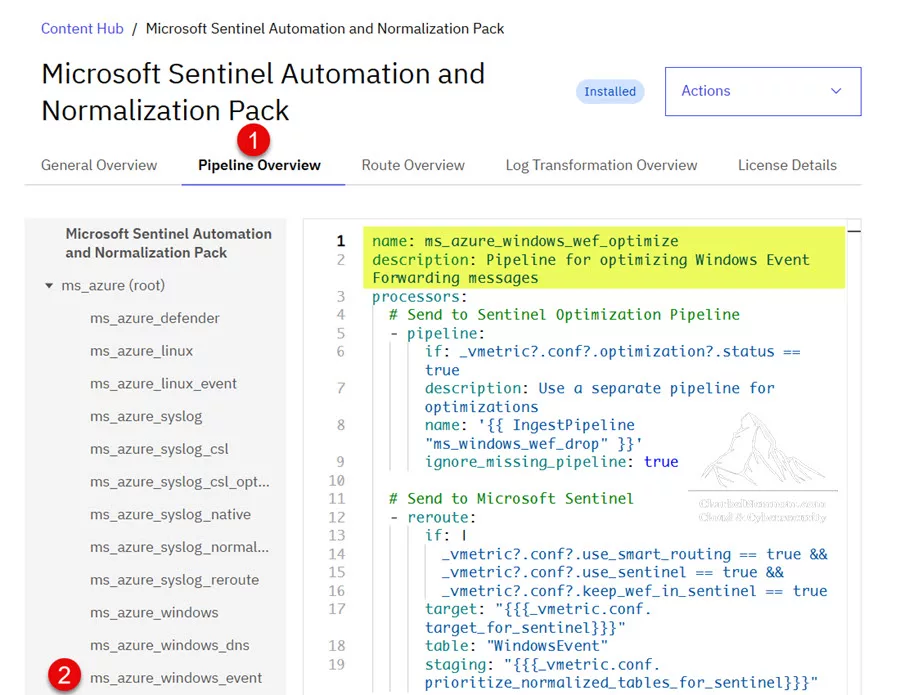Image resolution: width=900 pixels, height=695 pixels.
Task: Click the Microsoft Sentinel Automation sidebar heading
Action: pyautogui.click(x=168, y=243)
